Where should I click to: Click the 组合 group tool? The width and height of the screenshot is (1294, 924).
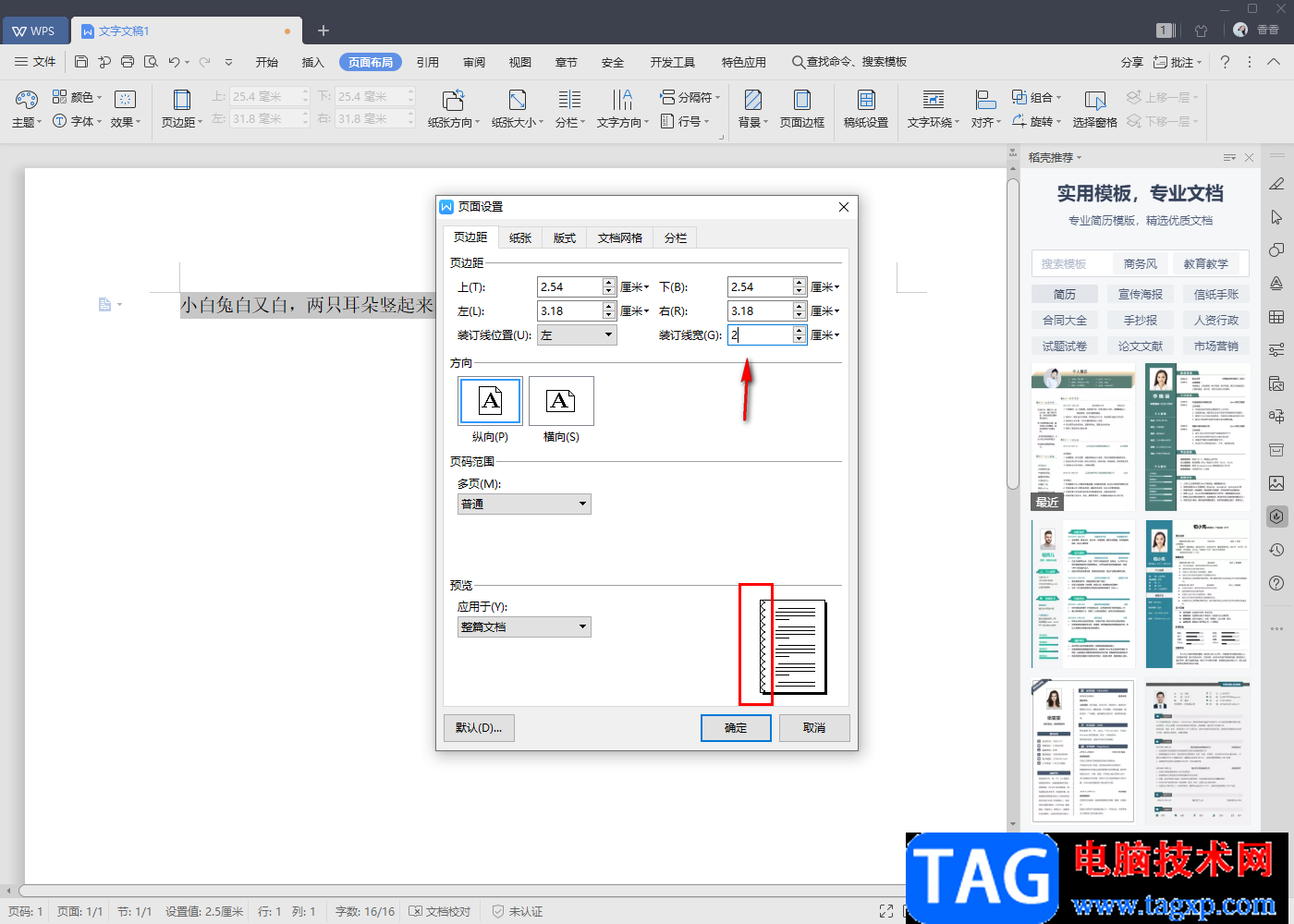tap(1036, 97)
